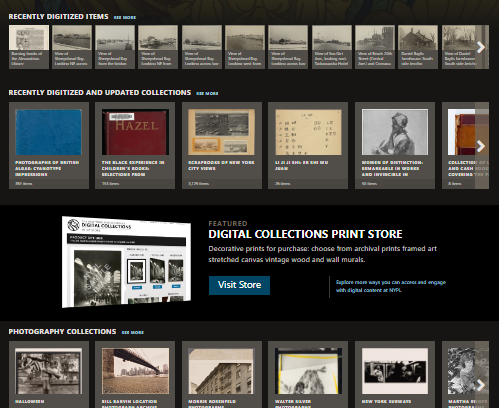The height and width of the screenshot is (408, 499).
Task: Open the Sheepshead Bay from the bridge item
Action: point(115,47)
